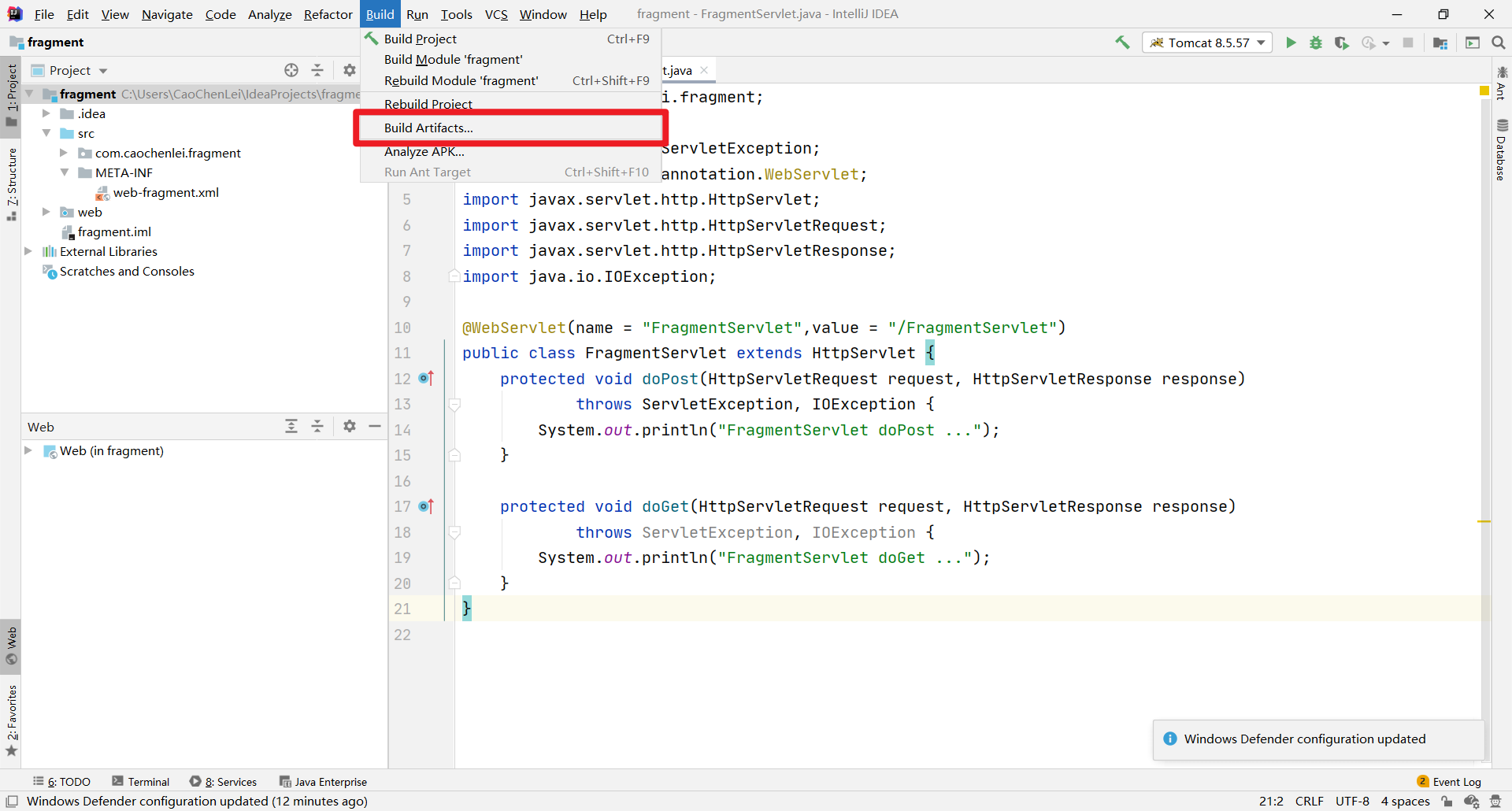Click override gutter icon on line 12

[426, 379]
